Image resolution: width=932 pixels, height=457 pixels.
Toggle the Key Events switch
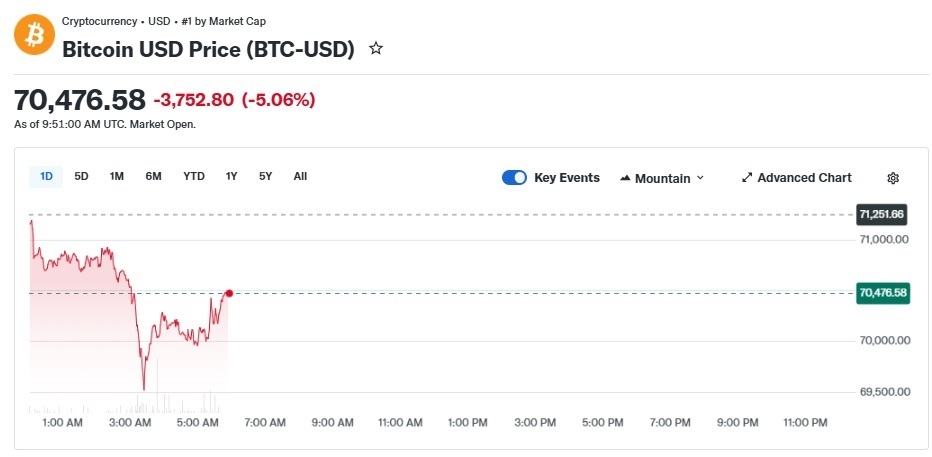pos(514,178)
